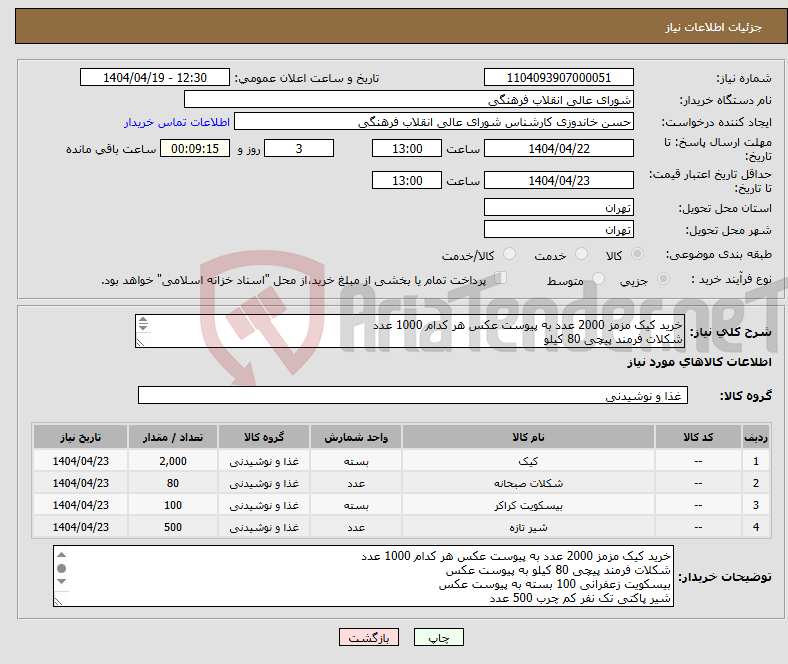
Task: Select the کالا/خدمت radio button
Action: (x=510, y=254)
